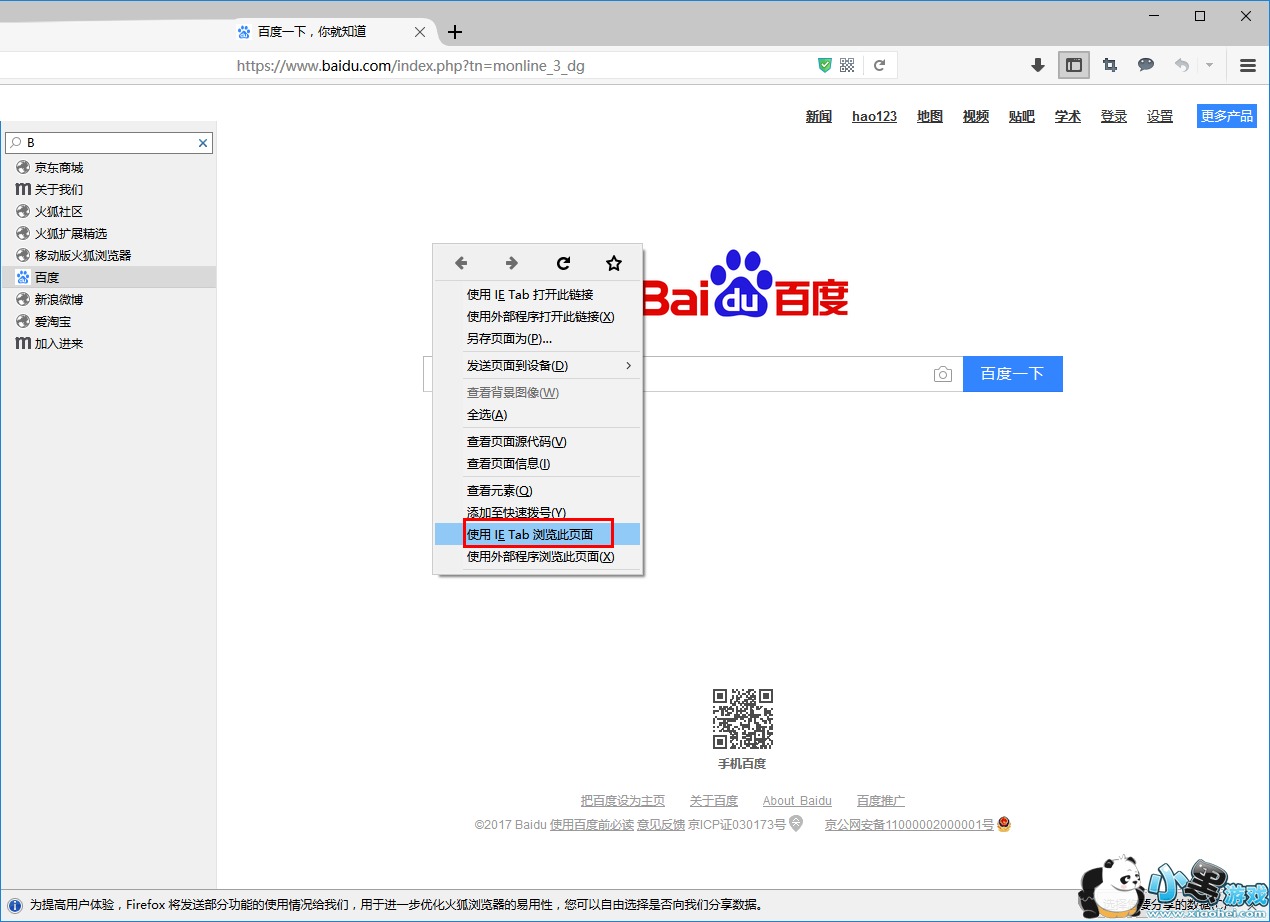Open 意见反馈 footer link
The width and height of the screenshot is (1270, 922).
pos(661,825)
